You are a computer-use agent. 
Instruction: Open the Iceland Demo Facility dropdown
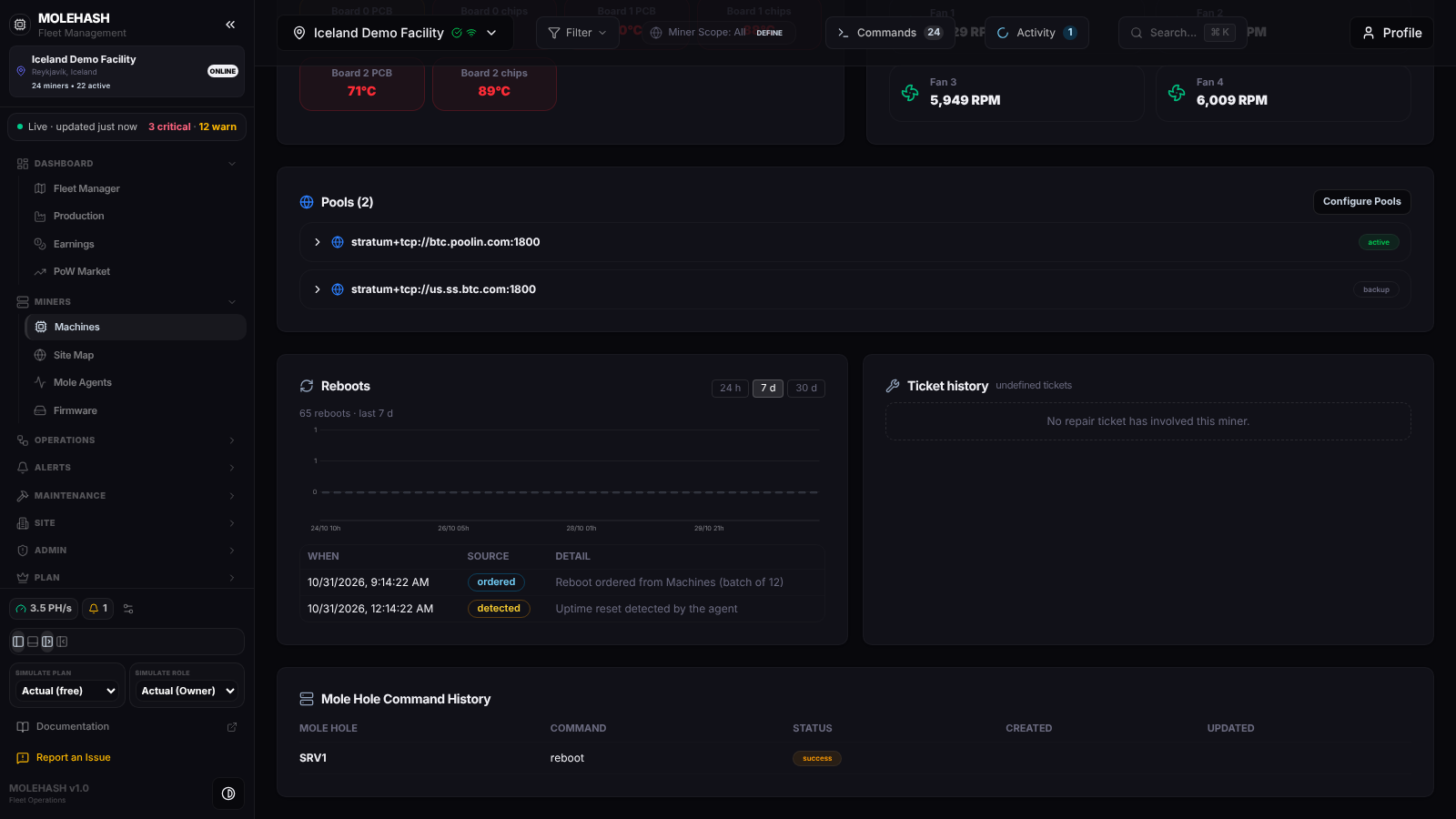[395, 33]
